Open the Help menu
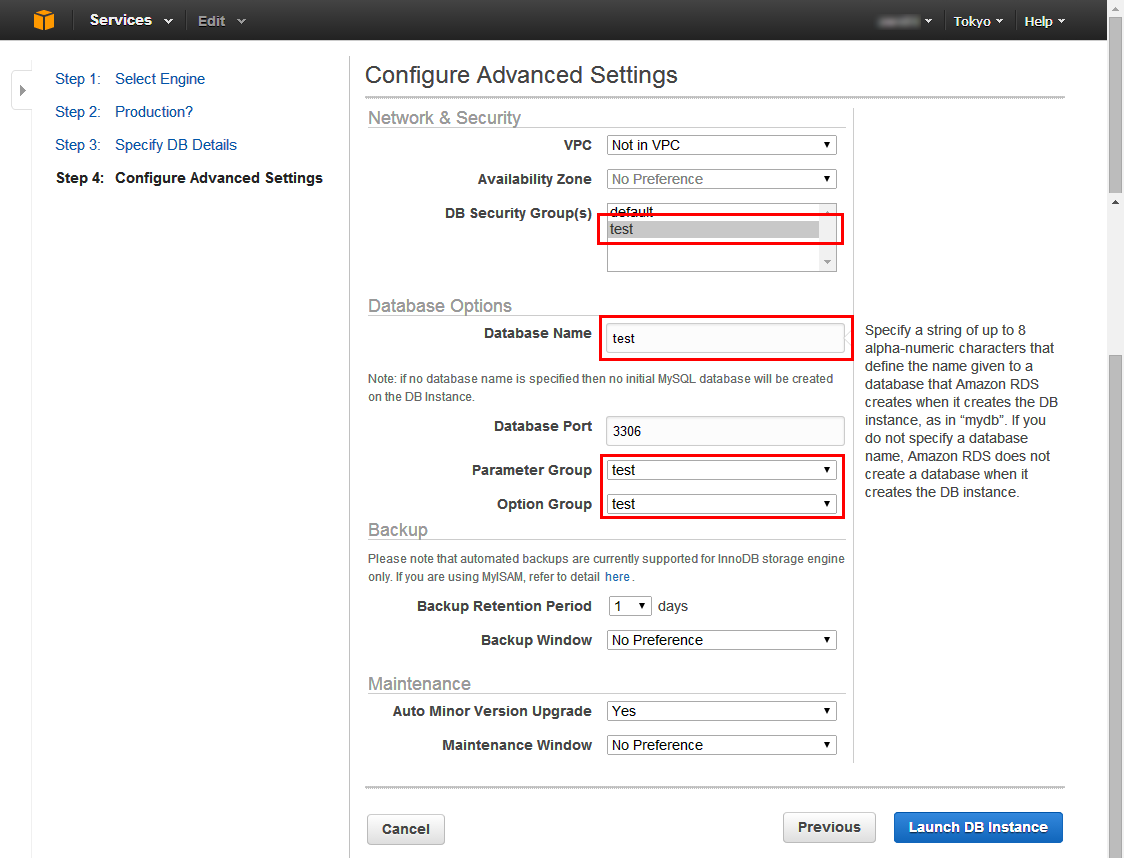Image resolution: width=1124 pixels, height=858 pixels. point(1044,21)
